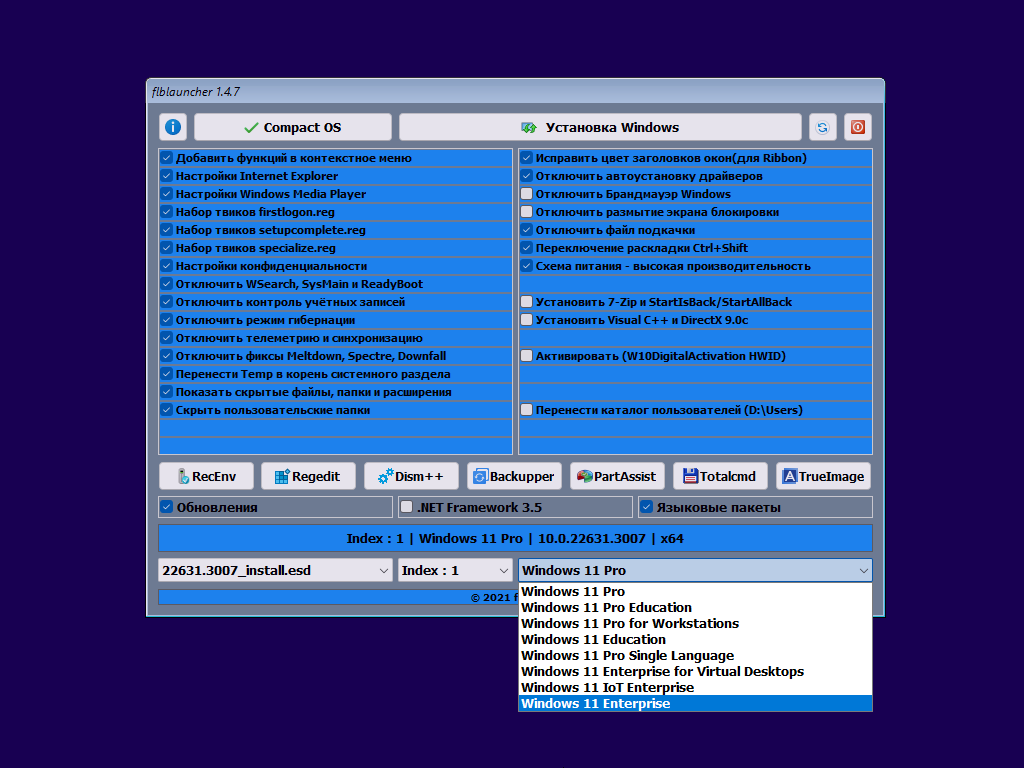This screenshot has width=1024, height=768.
Task: Open Totalcmd file manager
Action: (x=720, y=475)
